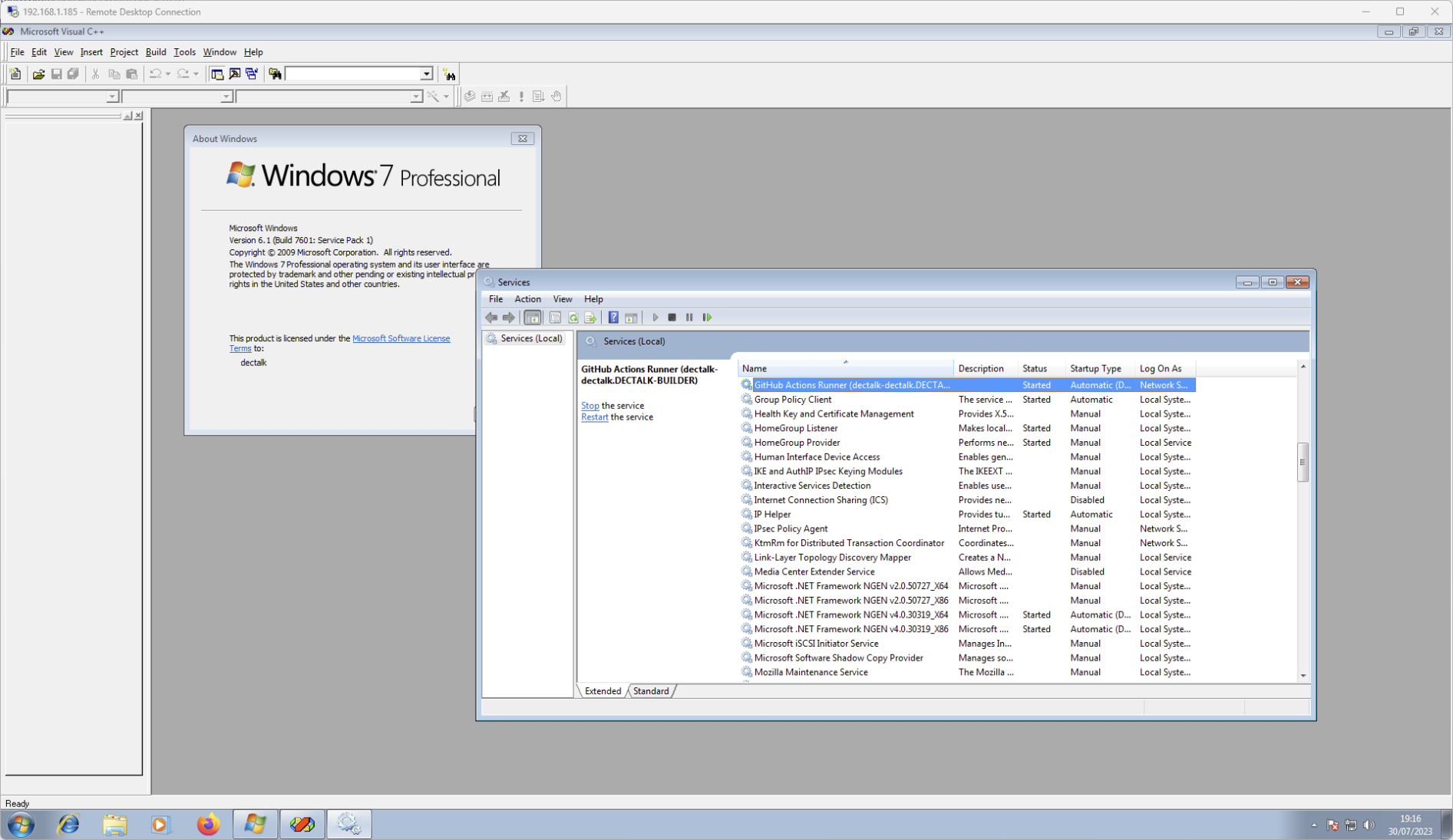Viewport: 1453px width, 840px height.
Task: Open the third WizardBar members combo
Action: pos(416,97)
